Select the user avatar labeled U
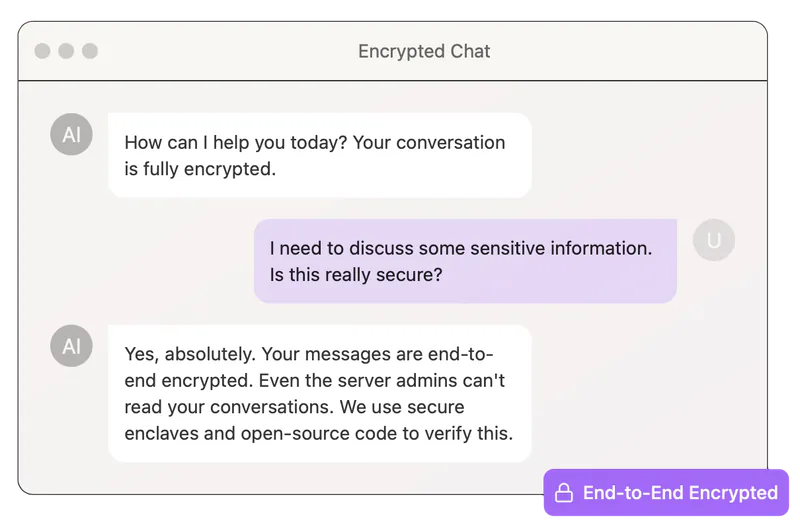Image resolution: width=800 pixels, height=529 pixels. click(x=714, y=240)
